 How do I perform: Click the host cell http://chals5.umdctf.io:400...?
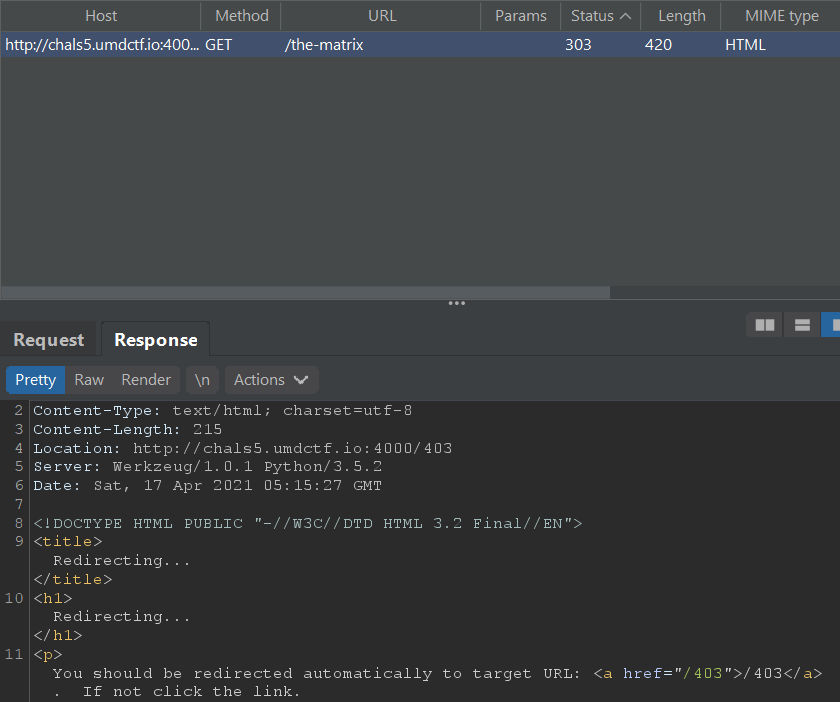pyautogui.click(x=102, y=45)
